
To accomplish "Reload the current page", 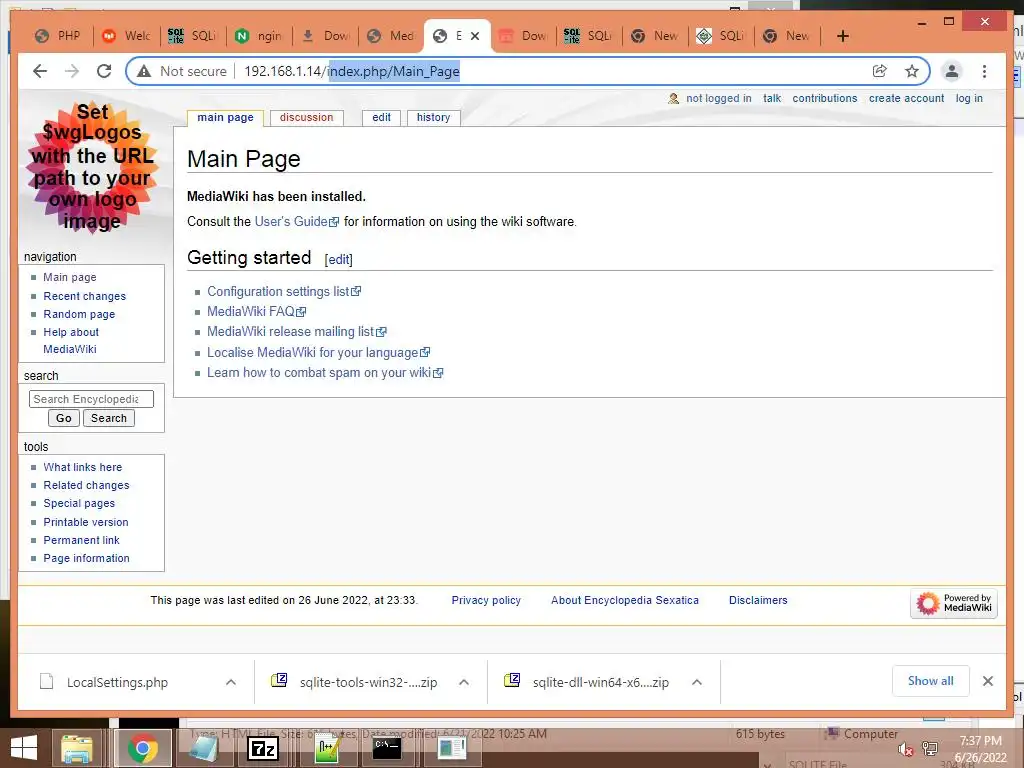I will point(104,71).
